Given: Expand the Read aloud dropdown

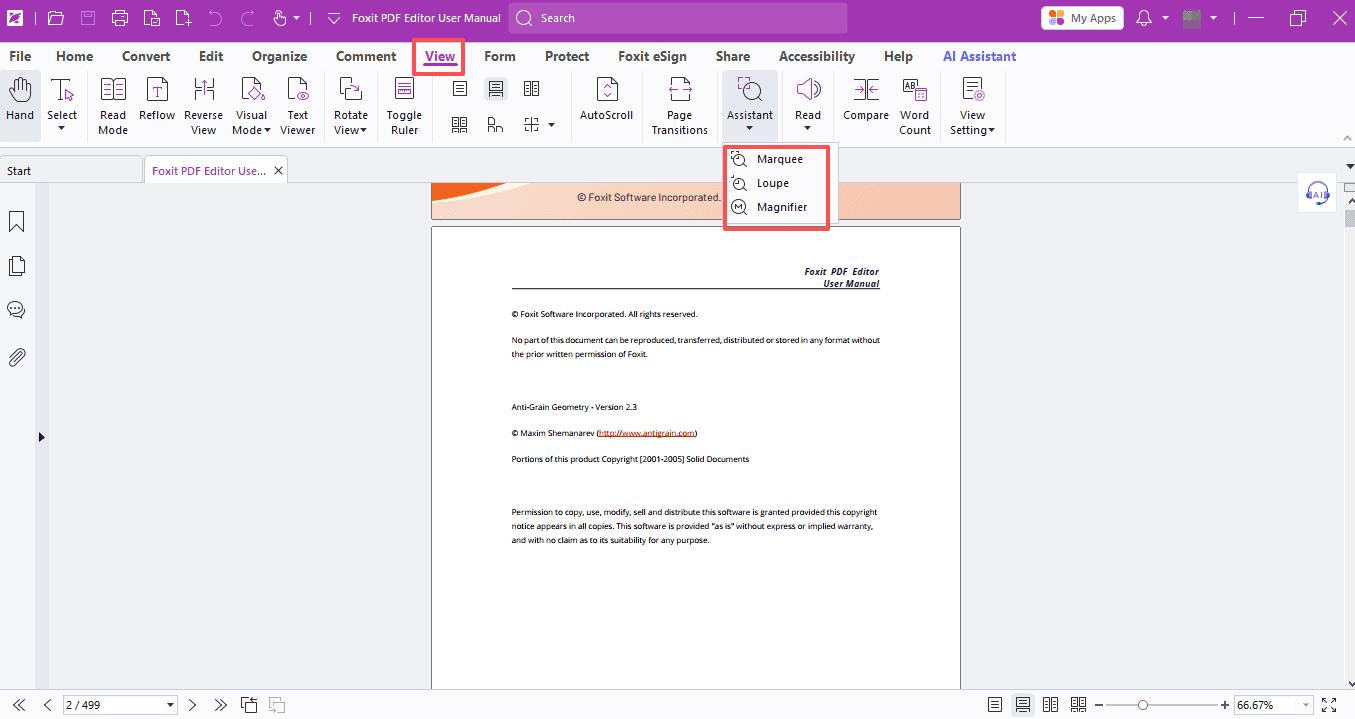Looking at the screenshot, I should [808, 129].
